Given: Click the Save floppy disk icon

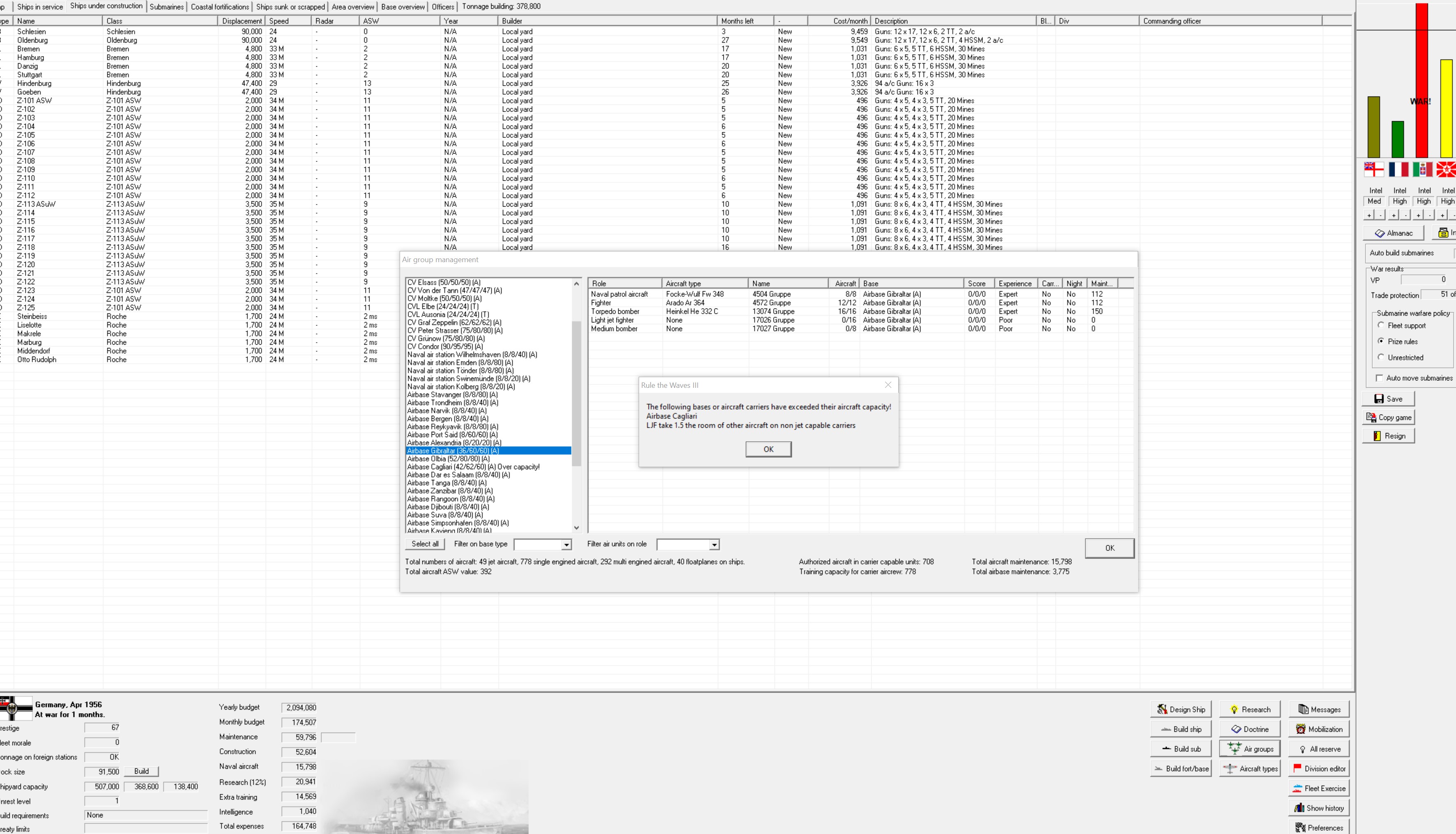Looking at the screenshot, I should point(1388,399).
